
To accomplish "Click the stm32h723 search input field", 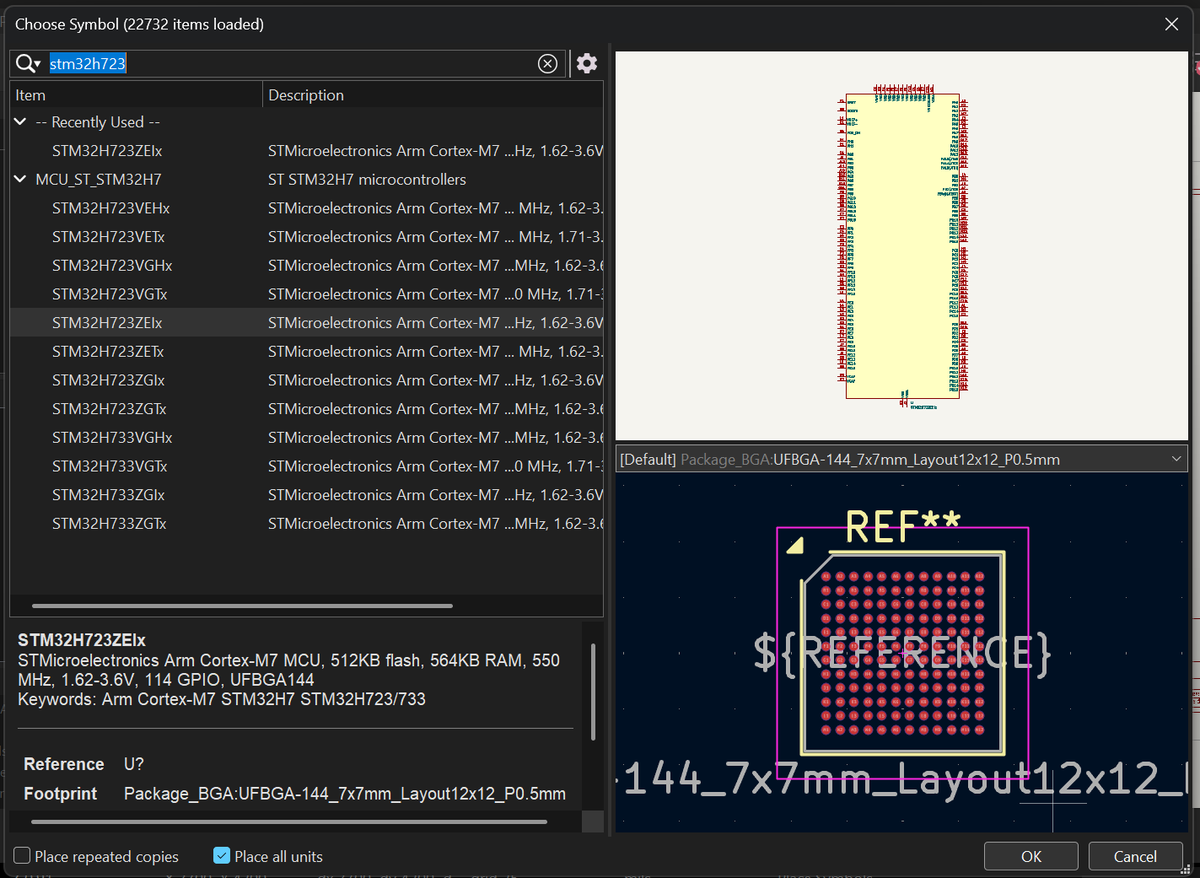I will pos(290,64).
